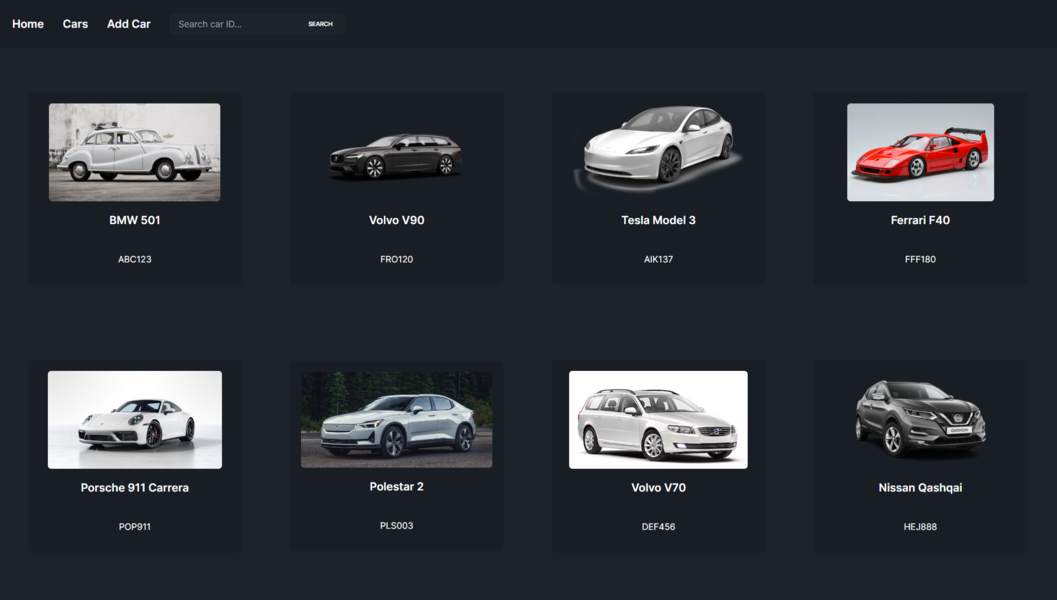Focus the Search car ID field

(x=234, y=24)
